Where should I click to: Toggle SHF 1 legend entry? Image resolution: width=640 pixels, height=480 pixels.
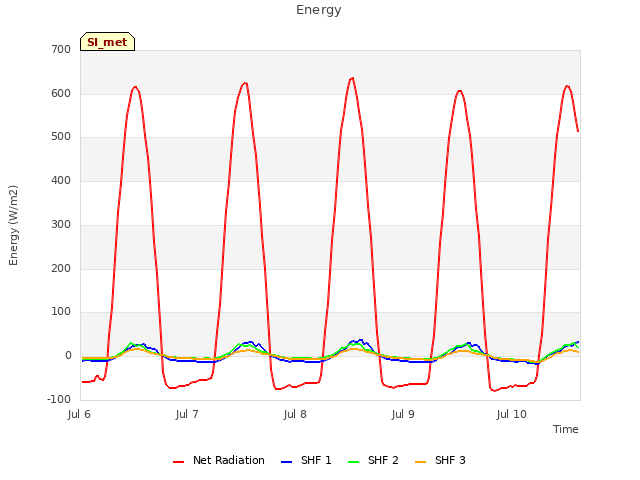306,460
